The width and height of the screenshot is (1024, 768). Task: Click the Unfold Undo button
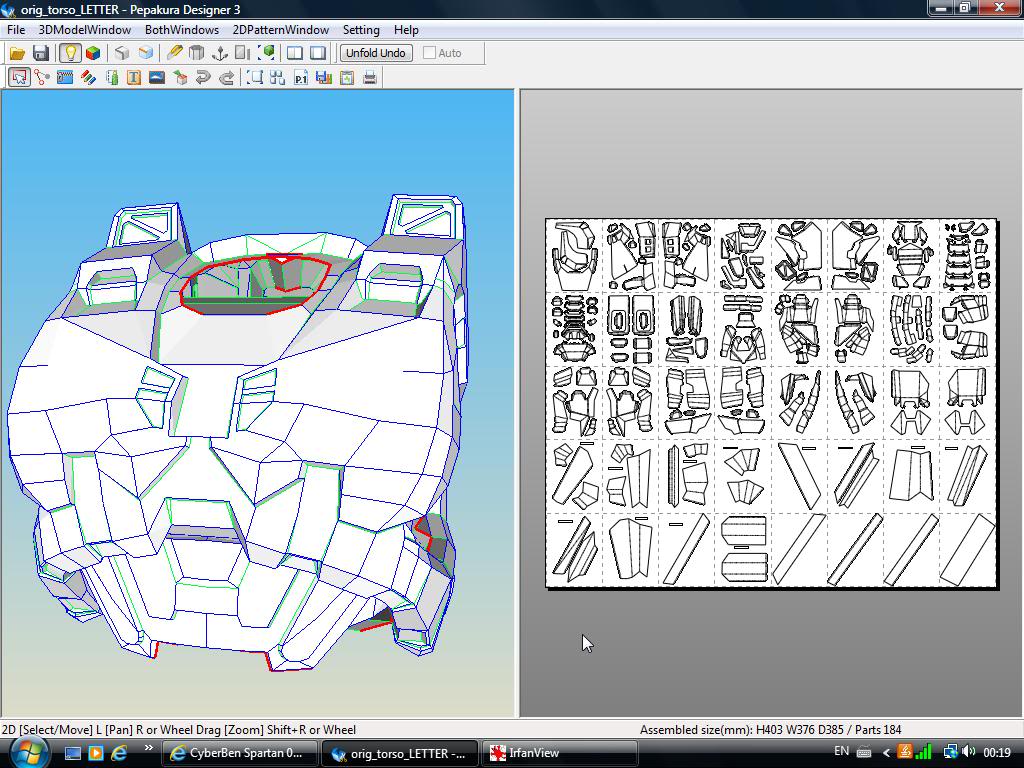376,53
